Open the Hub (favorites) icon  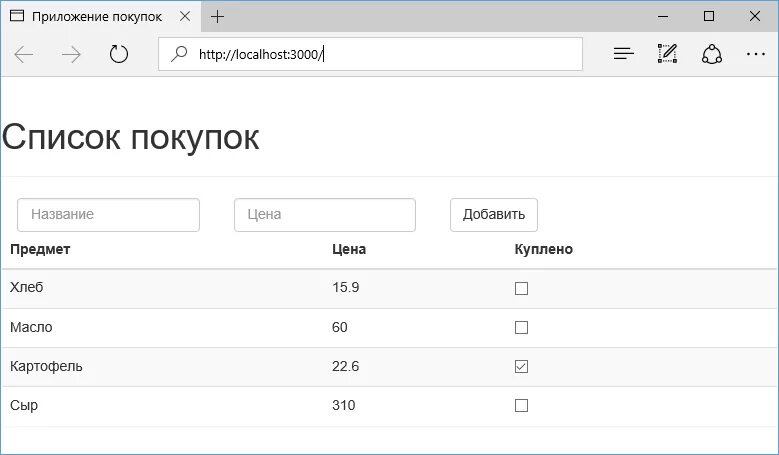[623, 54]
